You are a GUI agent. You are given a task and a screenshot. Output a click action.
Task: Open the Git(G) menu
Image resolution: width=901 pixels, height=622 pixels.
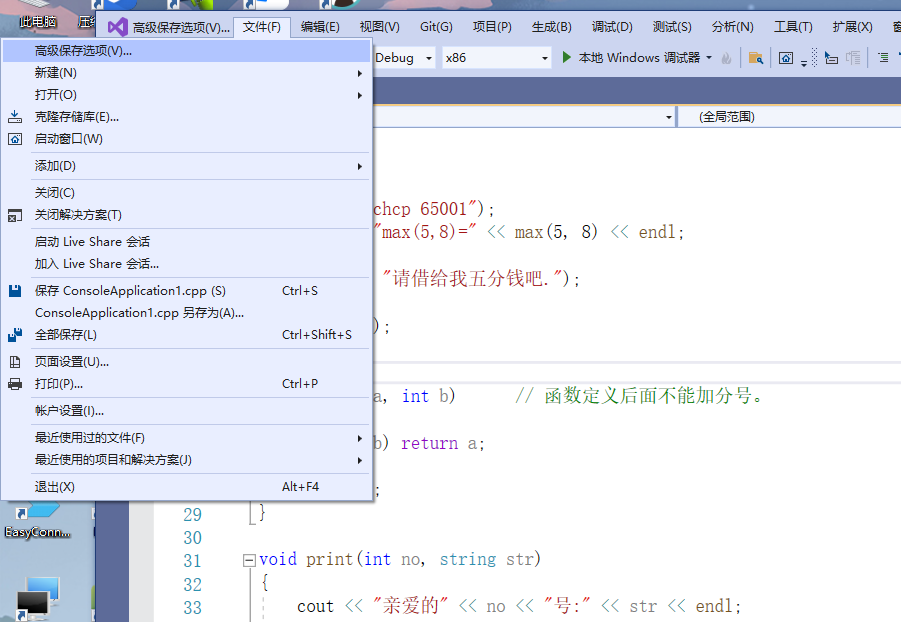(436, 27)
